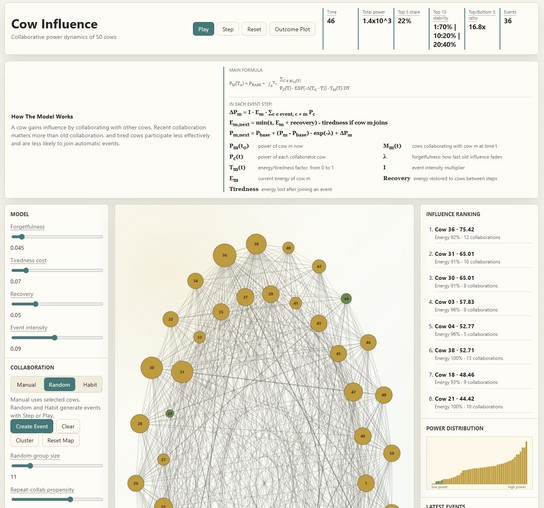Select cow node 49 in the network
544x508 pixels.
(x=363, y=436)
